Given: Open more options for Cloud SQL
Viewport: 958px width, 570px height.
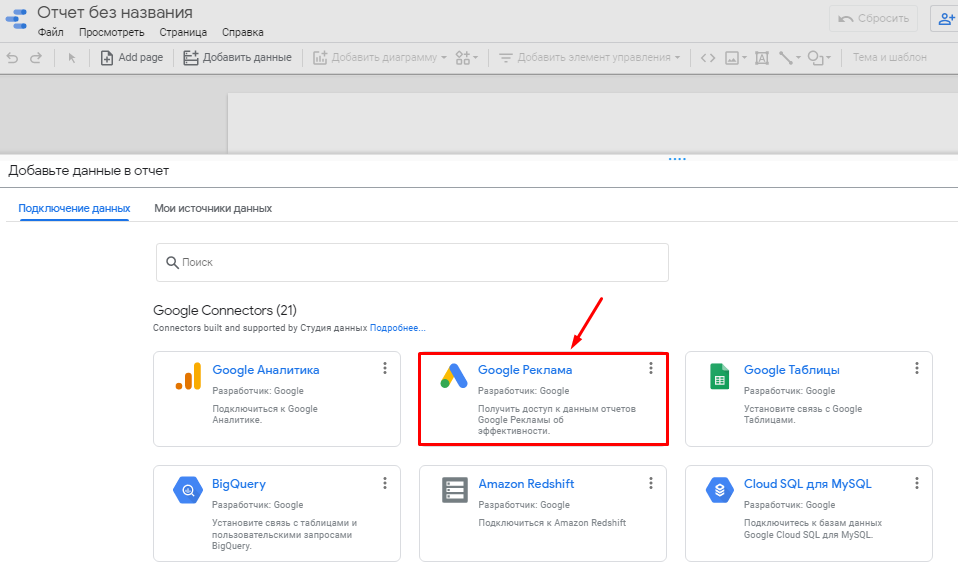Looking at the screenshot, I should (916, 483).
